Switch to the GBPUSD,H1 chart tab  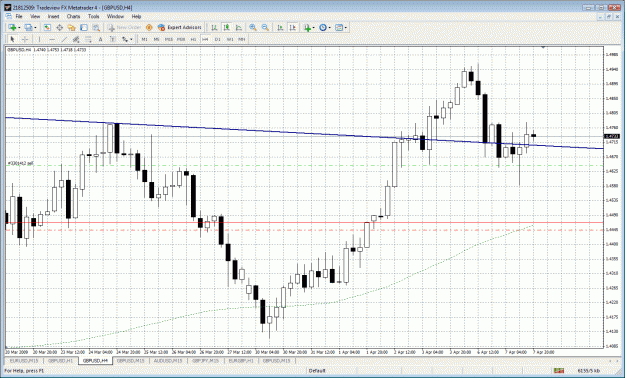(x=60, y=360)
